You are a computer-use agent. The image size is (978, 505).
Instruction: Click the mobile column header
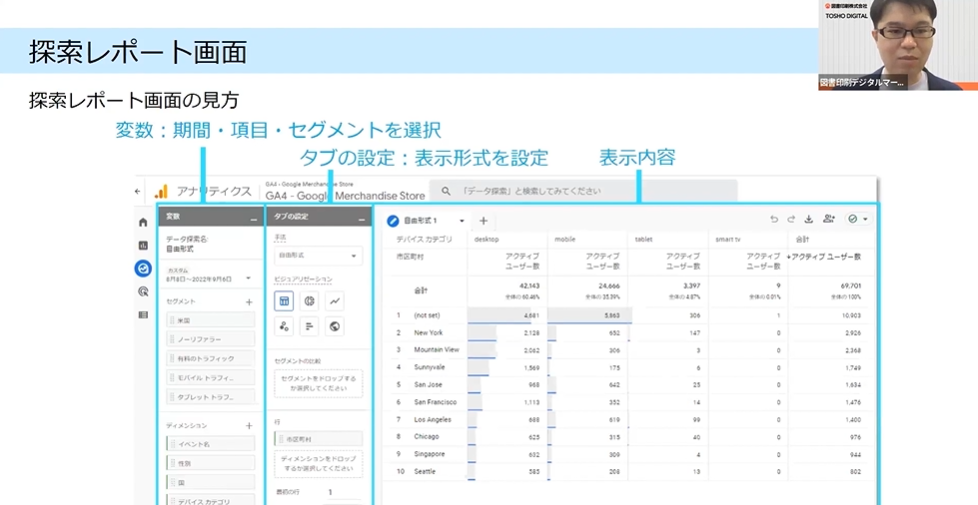[565, 239]
